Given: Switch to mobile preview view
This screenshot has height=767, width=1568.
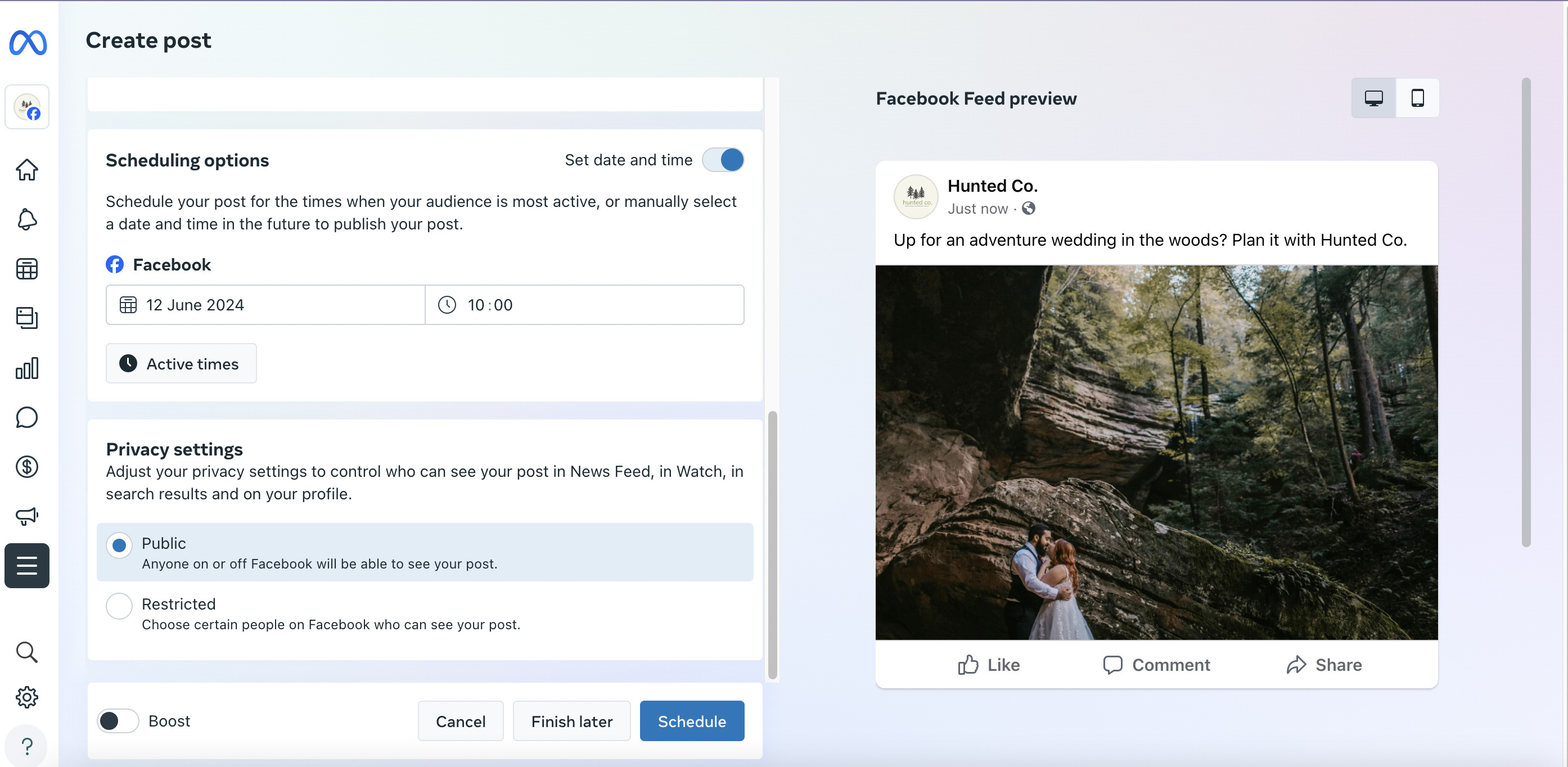Looking at the screenshot, I should pos(1417,98).
